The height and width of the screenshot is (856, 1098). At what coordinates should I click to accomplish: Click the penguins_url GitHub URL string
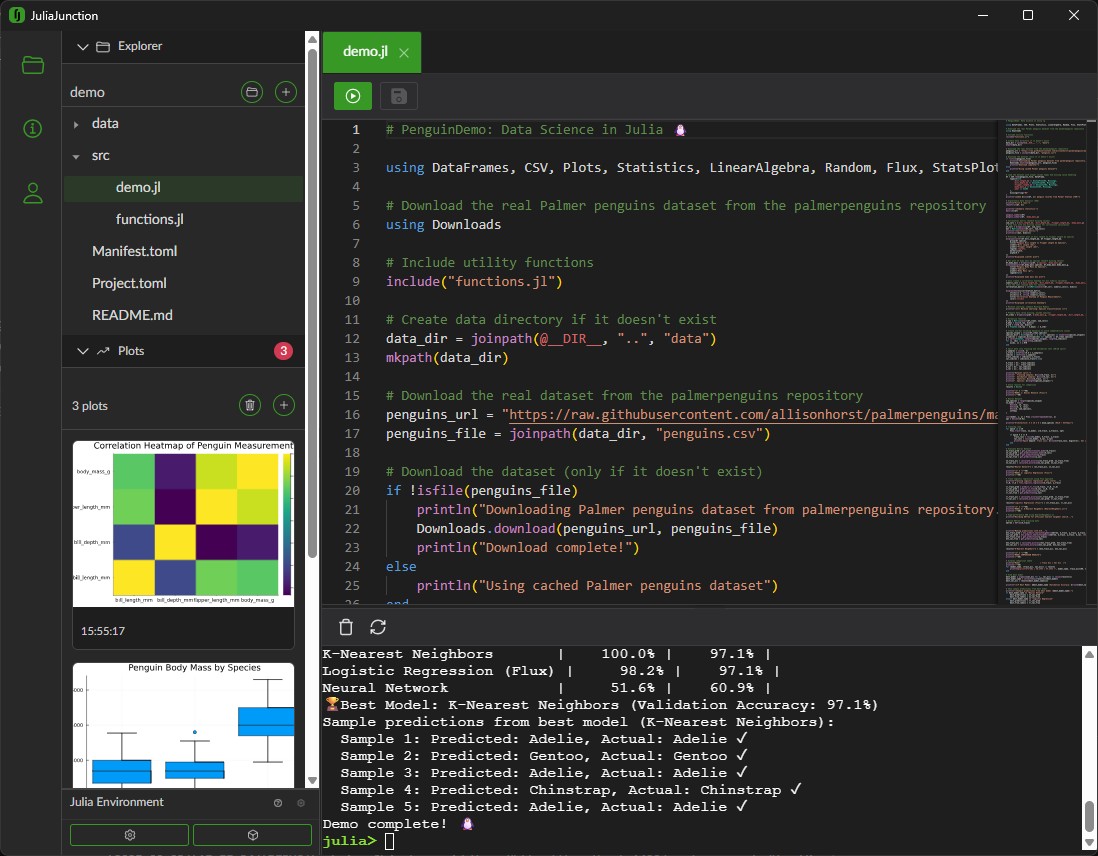750,415
